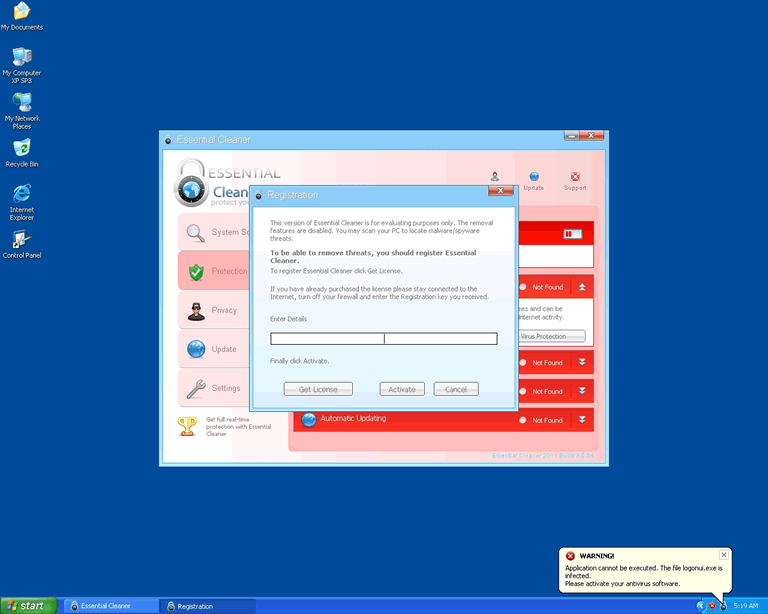Click the green shield Protection icon

[196, 271]
